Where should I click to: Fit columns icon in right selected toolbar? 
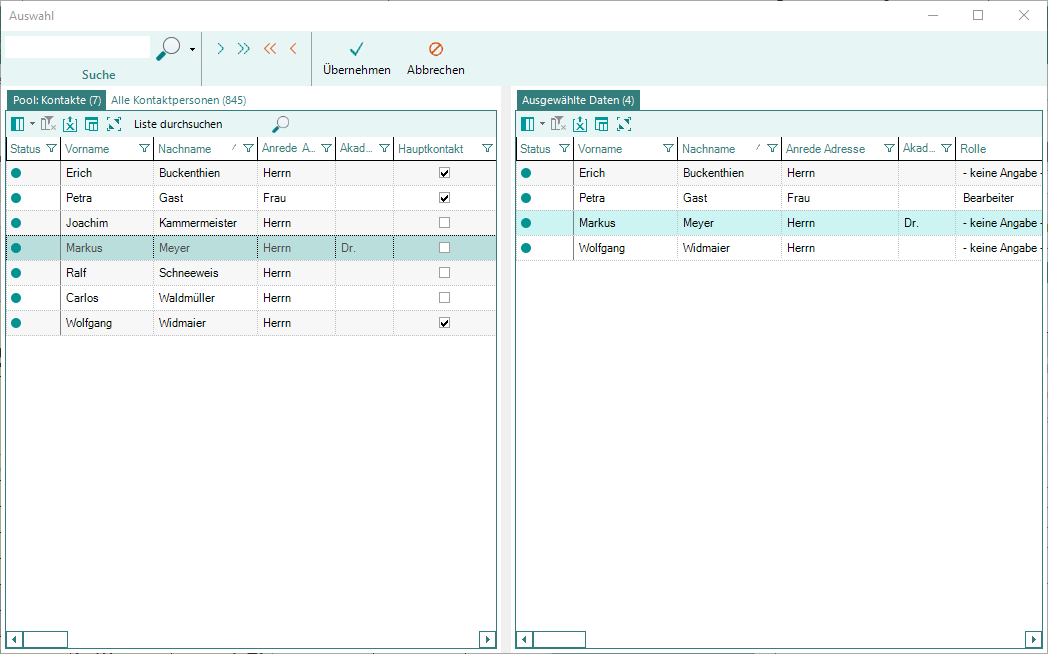[624, 124]
